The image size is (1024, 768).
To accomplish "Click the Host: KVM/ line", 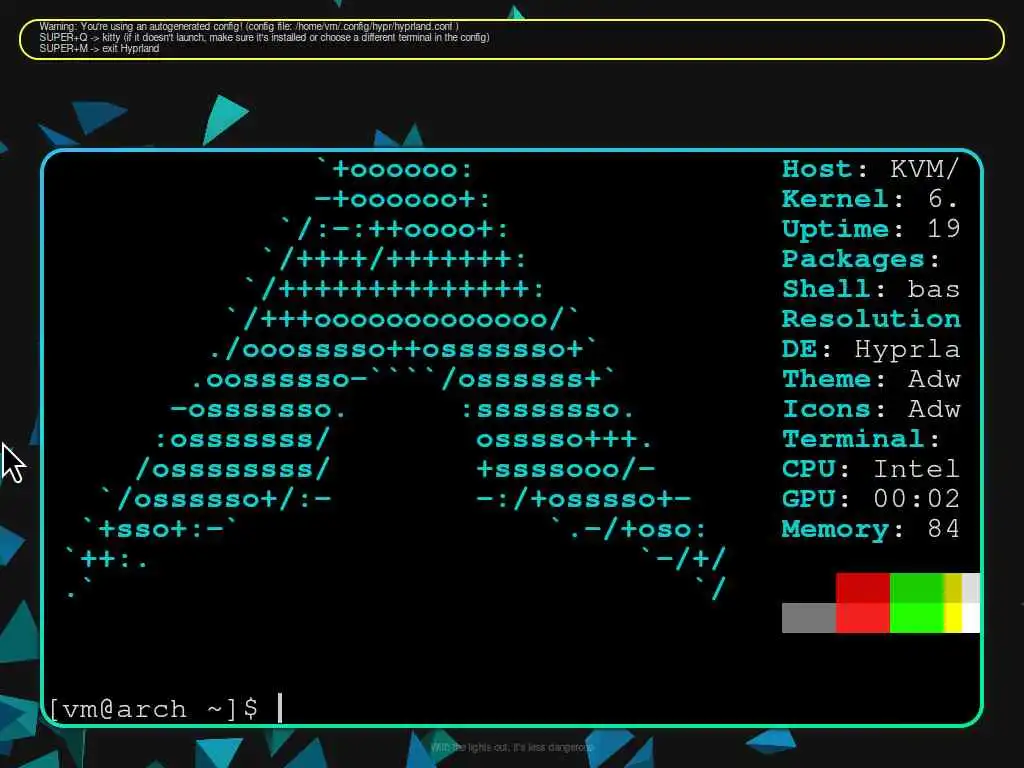I will (871, 169).
